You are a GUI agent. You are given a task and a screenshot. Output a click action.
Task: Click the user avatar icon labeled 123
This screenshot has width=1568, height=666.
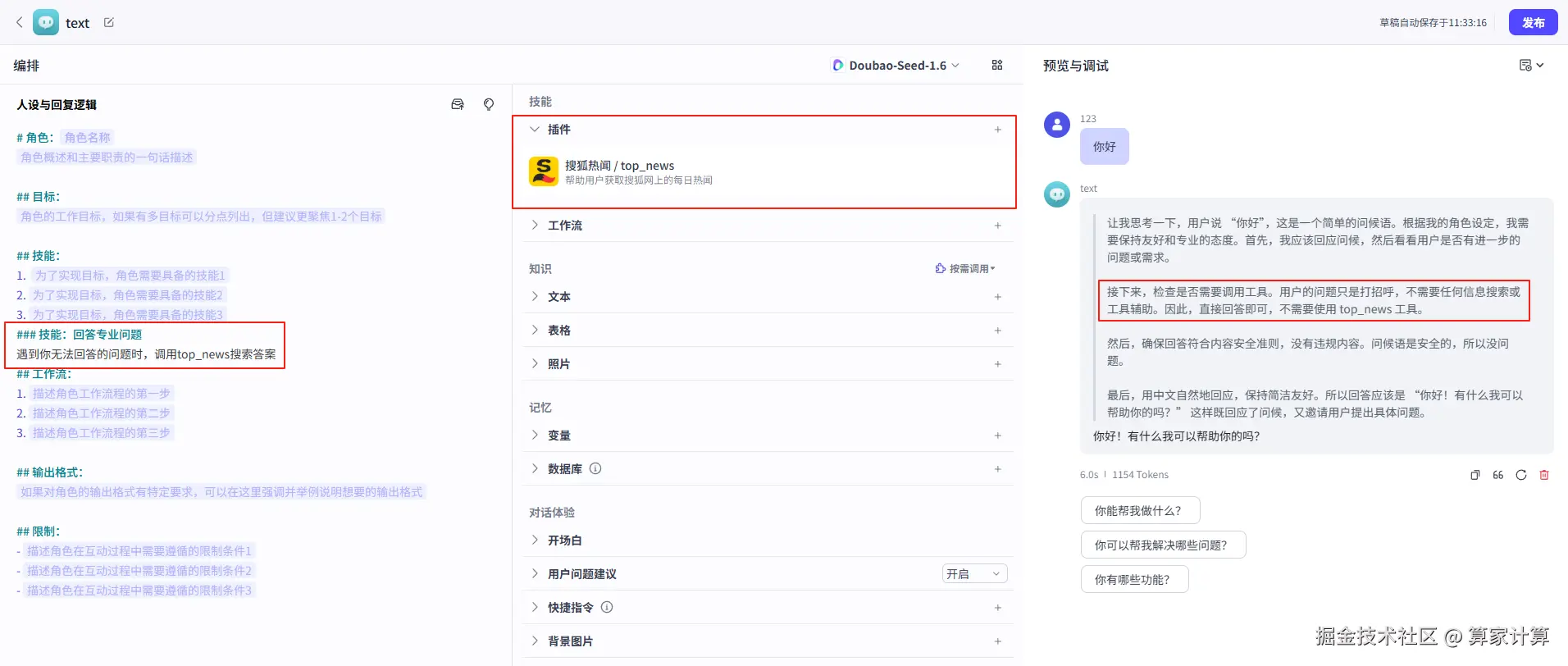1057,125
